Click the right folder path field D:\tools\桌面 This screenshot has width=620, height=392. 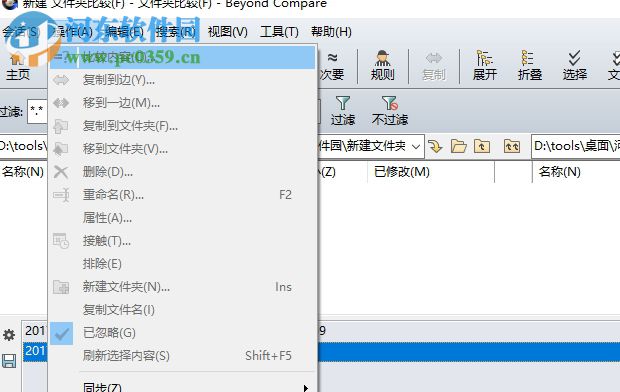(576, 146)
